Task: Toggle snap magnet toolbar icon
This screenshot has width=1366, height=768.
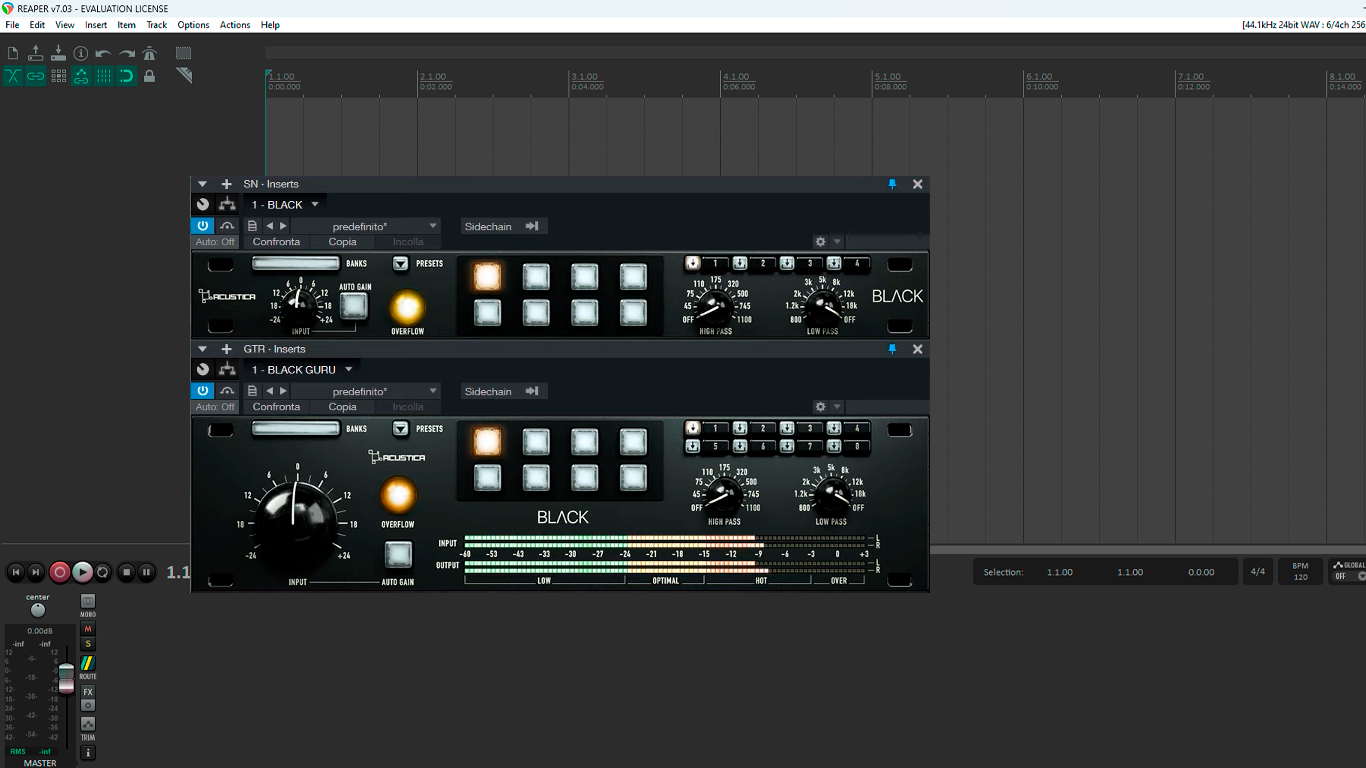Action: coord(127,76)
